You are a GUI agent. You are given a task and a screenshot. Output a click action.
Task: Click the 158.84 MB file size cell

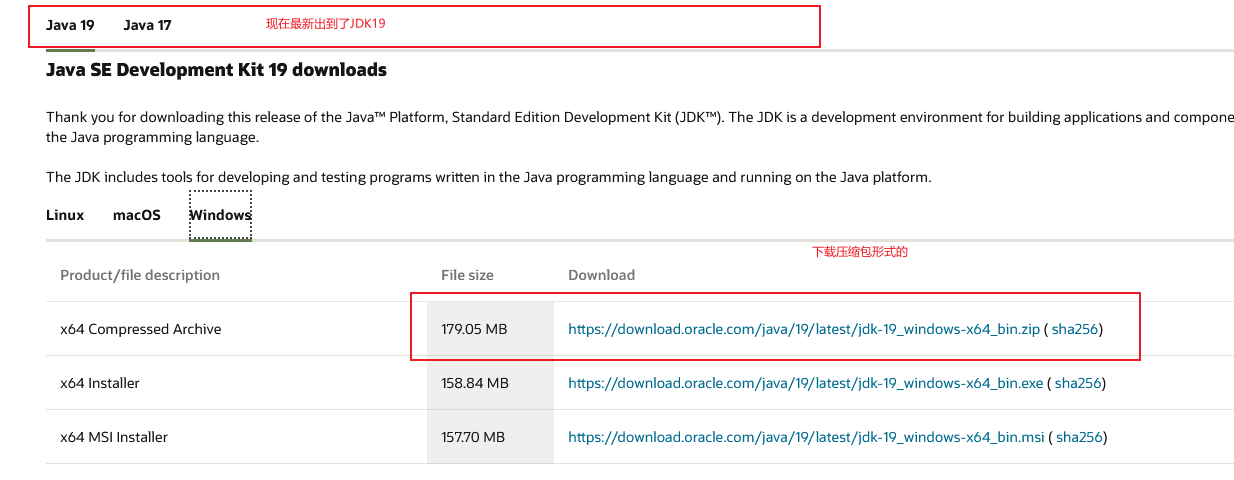click(x=475, y=383)
